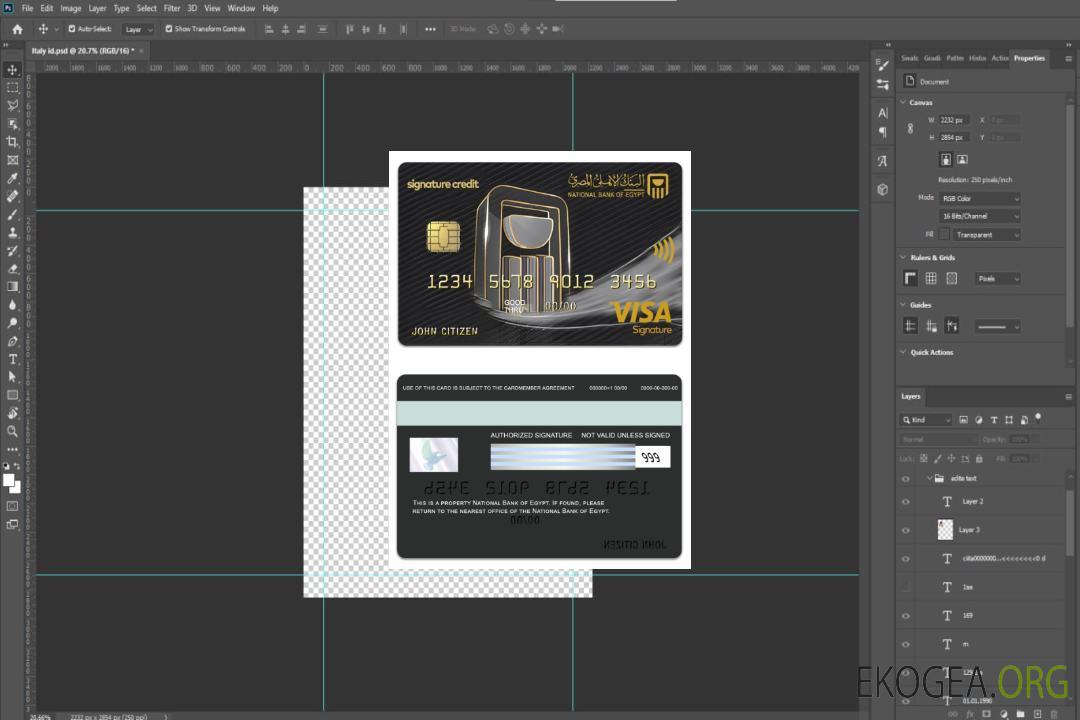Open the RGB Color mode dropdown

(979, 198)
